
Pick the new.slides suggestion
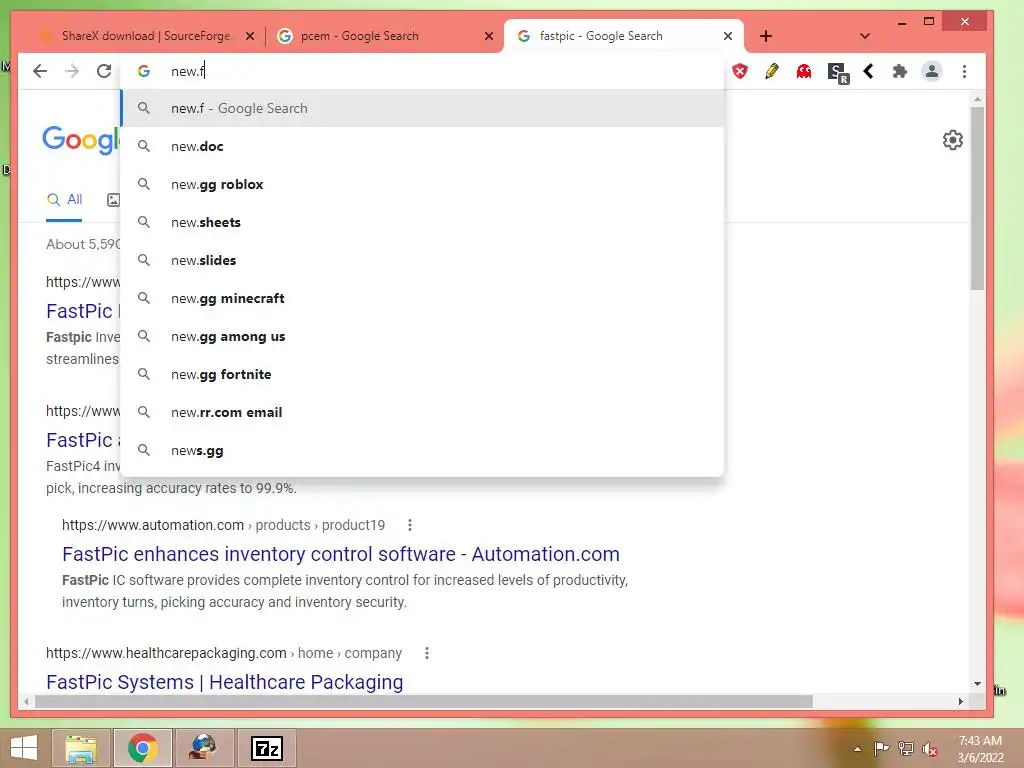(x=423, y=260)
